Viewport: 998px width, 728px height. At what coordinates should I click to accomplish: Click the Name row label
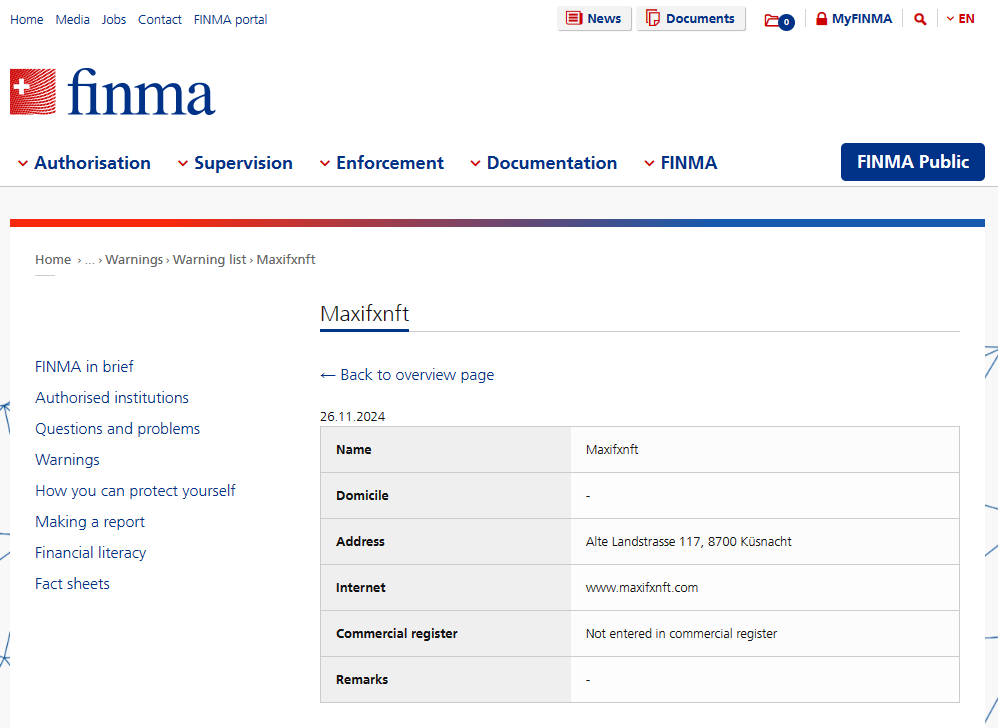[x=353, y=449]
